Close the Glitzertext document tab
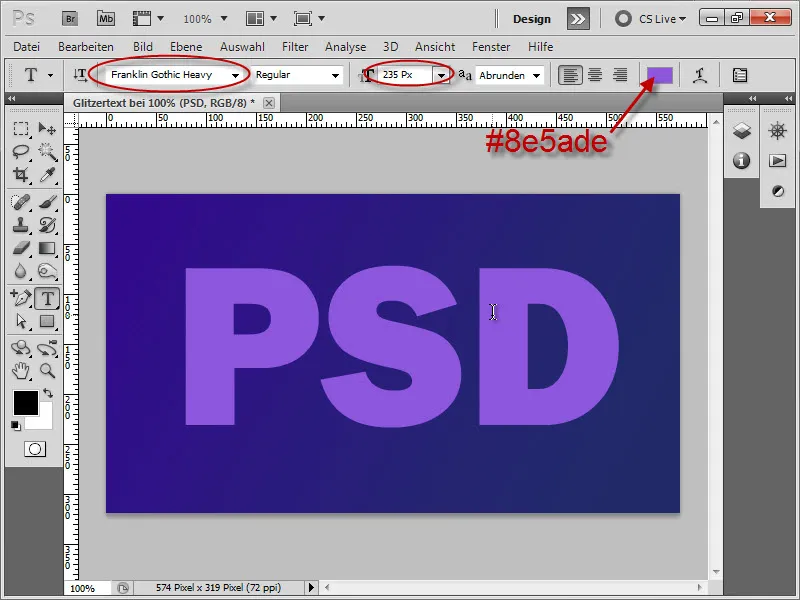 pos(269,103)
